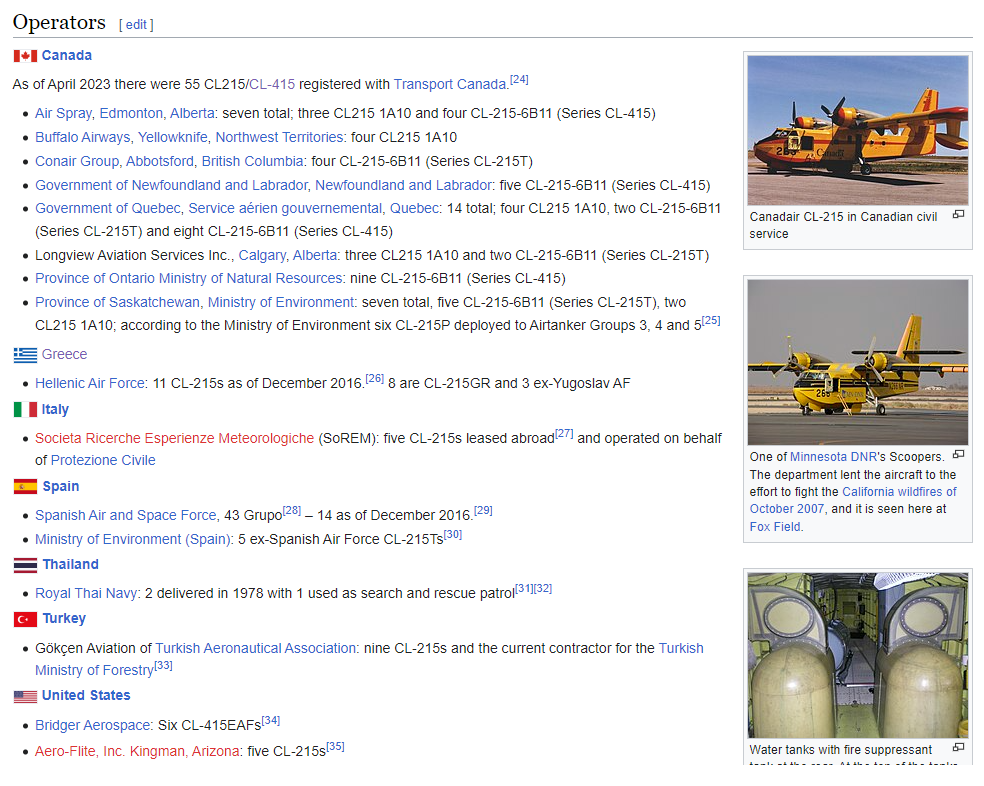Open the Spanish Air and Space Force link
Image resolution: width=984 pixels, height=786 pixels.
(126, 515)
